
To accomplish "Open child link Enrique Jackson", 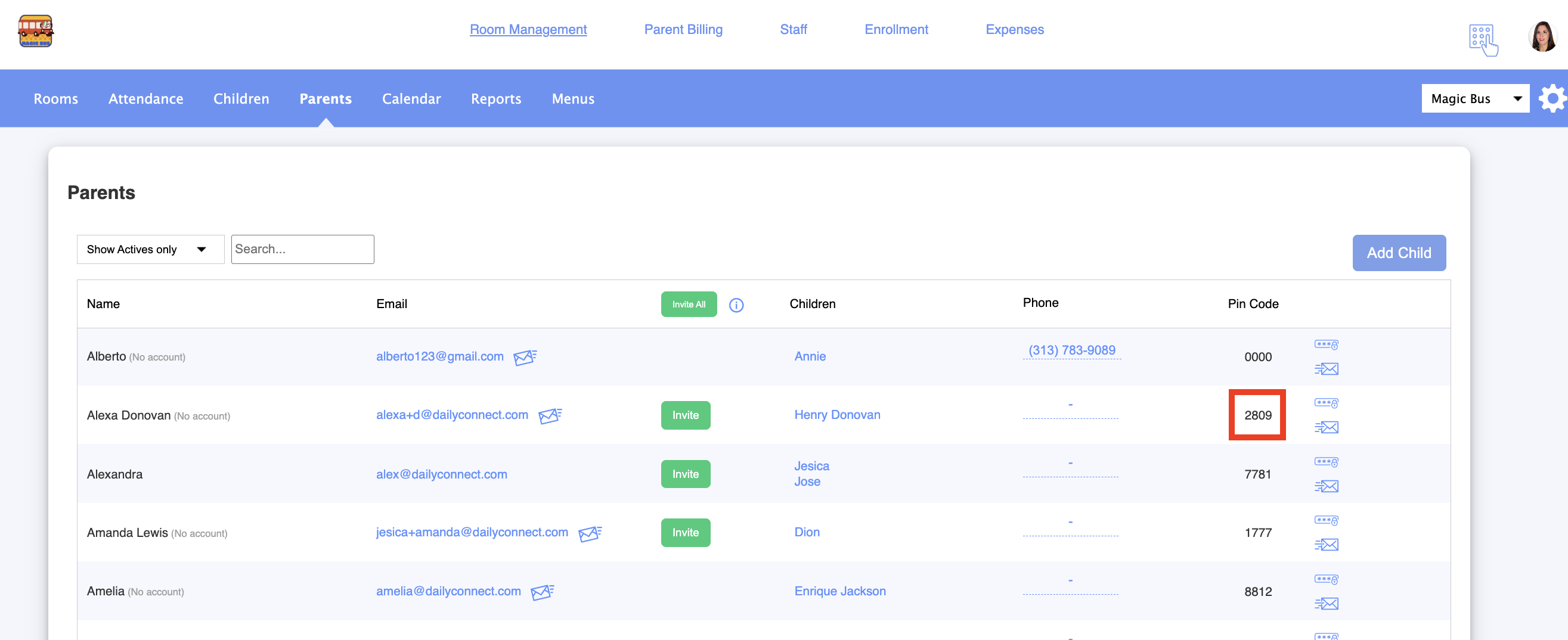I will (840, 591).
